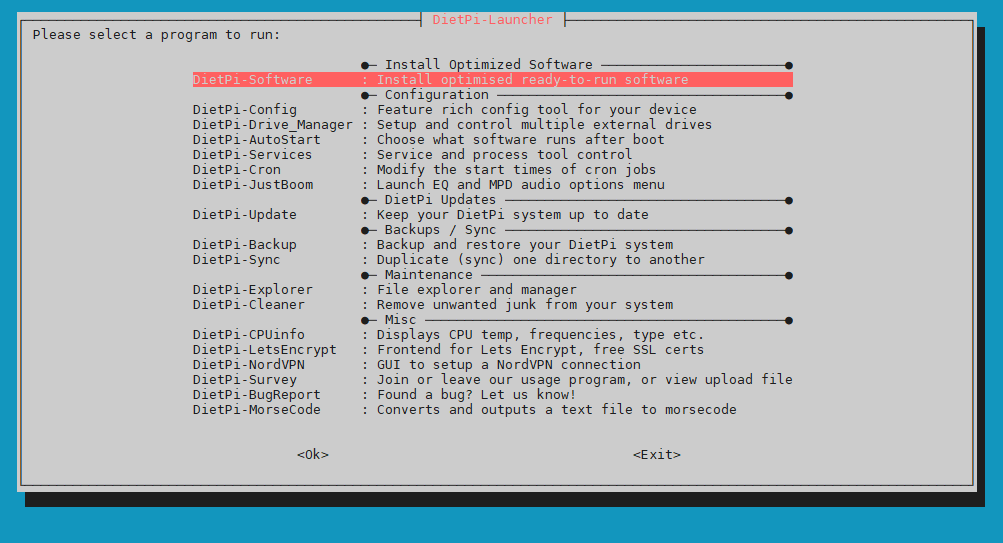Choose DietPi-AutoStart from the list

pos(493,140)
